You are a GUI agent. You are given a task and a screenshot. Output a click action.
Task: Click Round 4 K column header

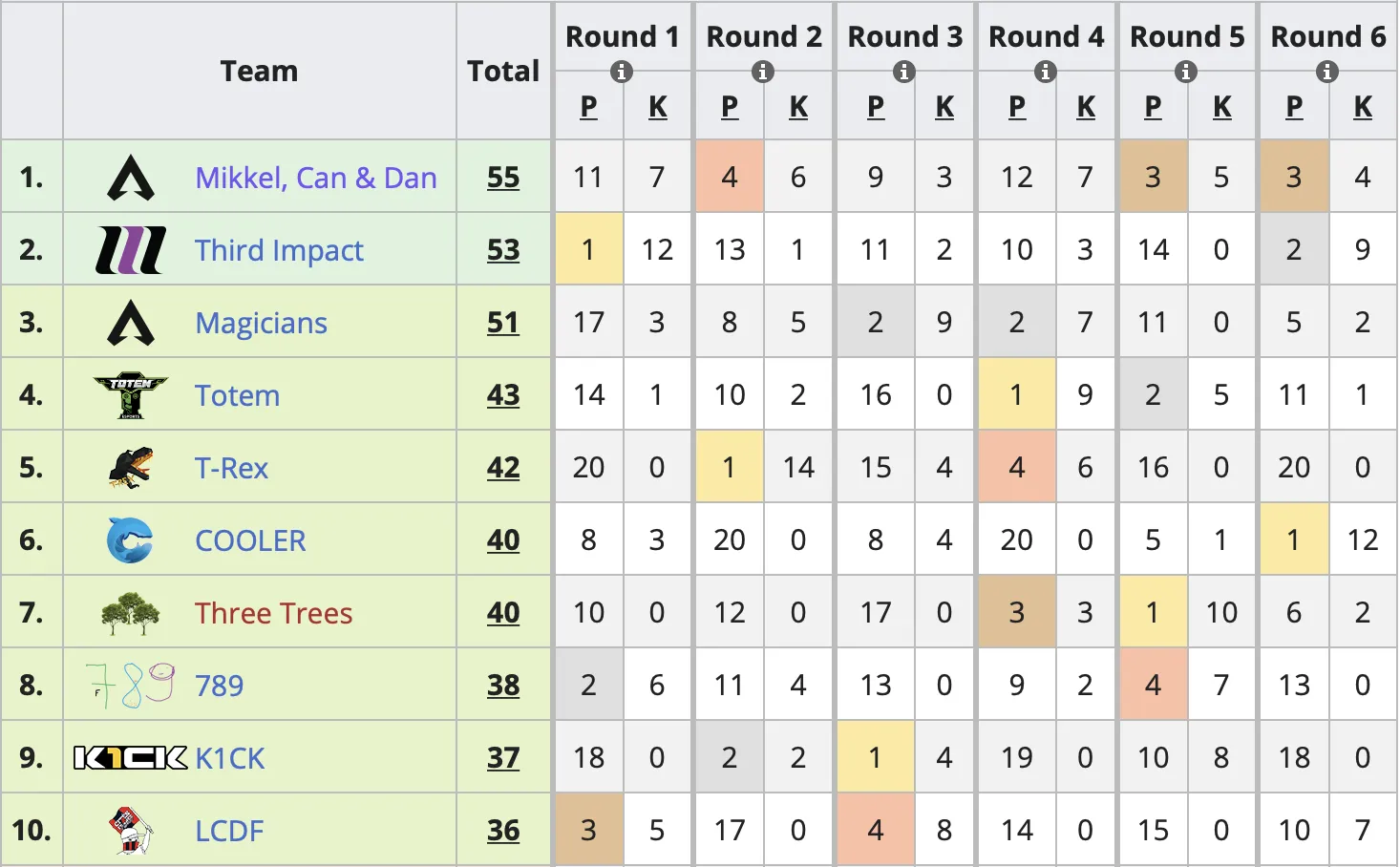pos(1086,107)
